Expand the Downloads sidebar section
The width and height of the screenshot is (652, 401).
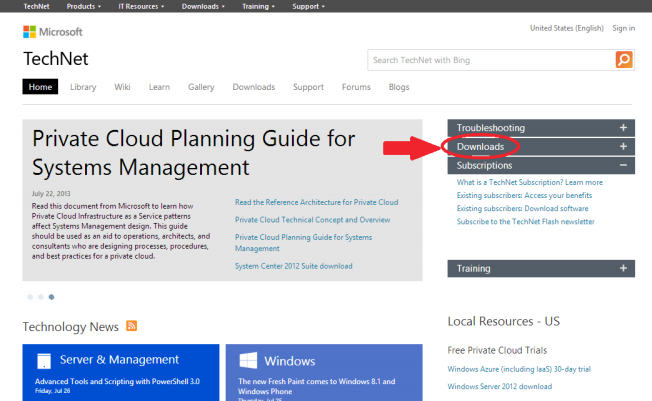pyautogui.click(x=623, y=147)
